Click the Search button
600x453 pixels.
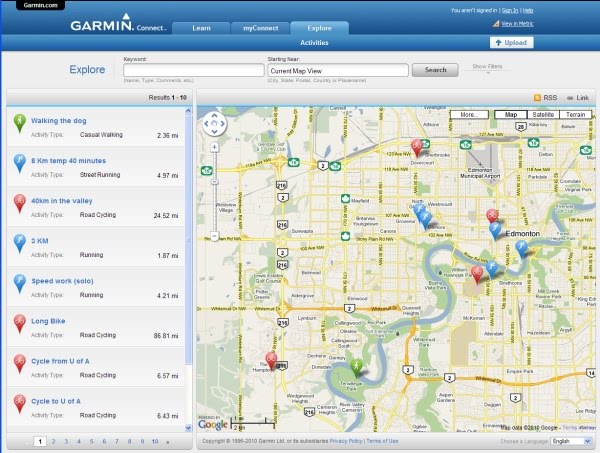point(435,70)
